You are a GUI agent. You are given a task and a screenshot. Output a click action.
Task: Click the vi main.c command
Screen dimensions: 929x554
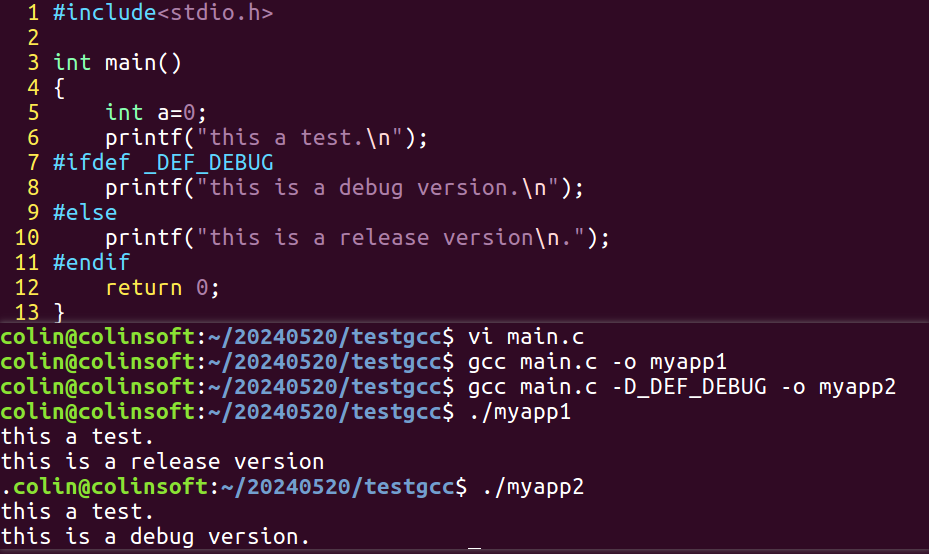(x=526, y=337)
